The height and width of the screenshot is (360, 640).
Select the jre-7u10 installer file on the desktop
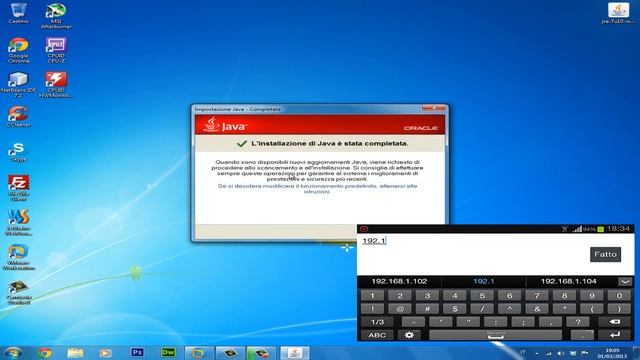pyautogui.click(x=618, y=13)
